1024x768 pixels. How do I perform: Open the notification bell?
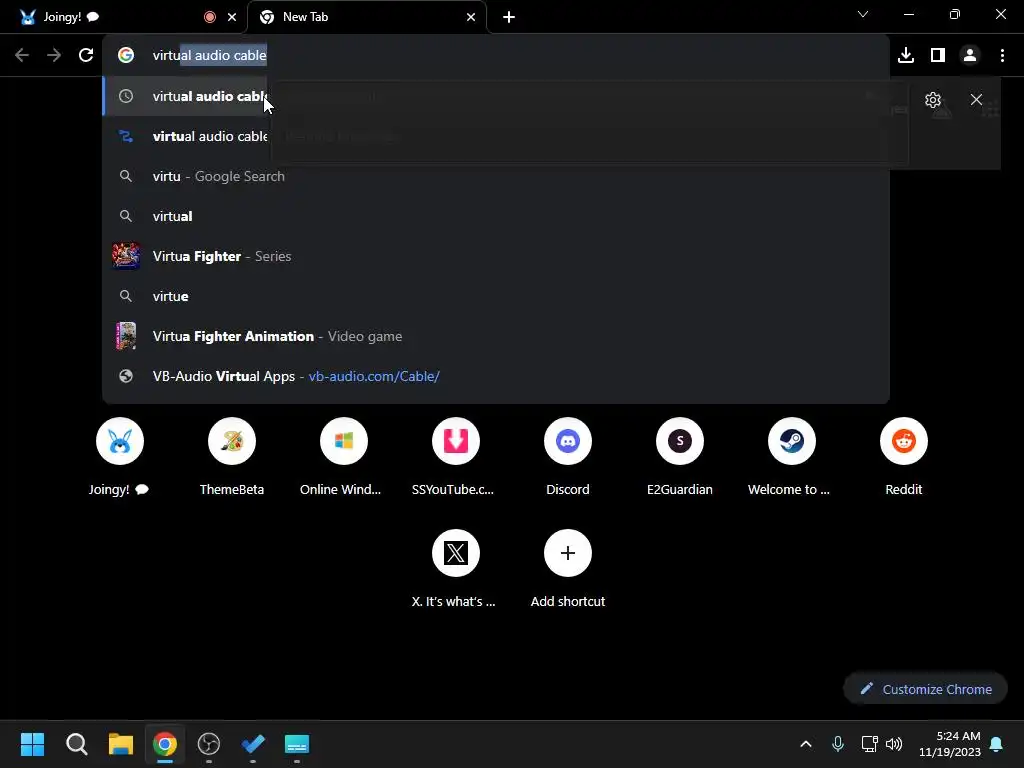click(997, 744)
